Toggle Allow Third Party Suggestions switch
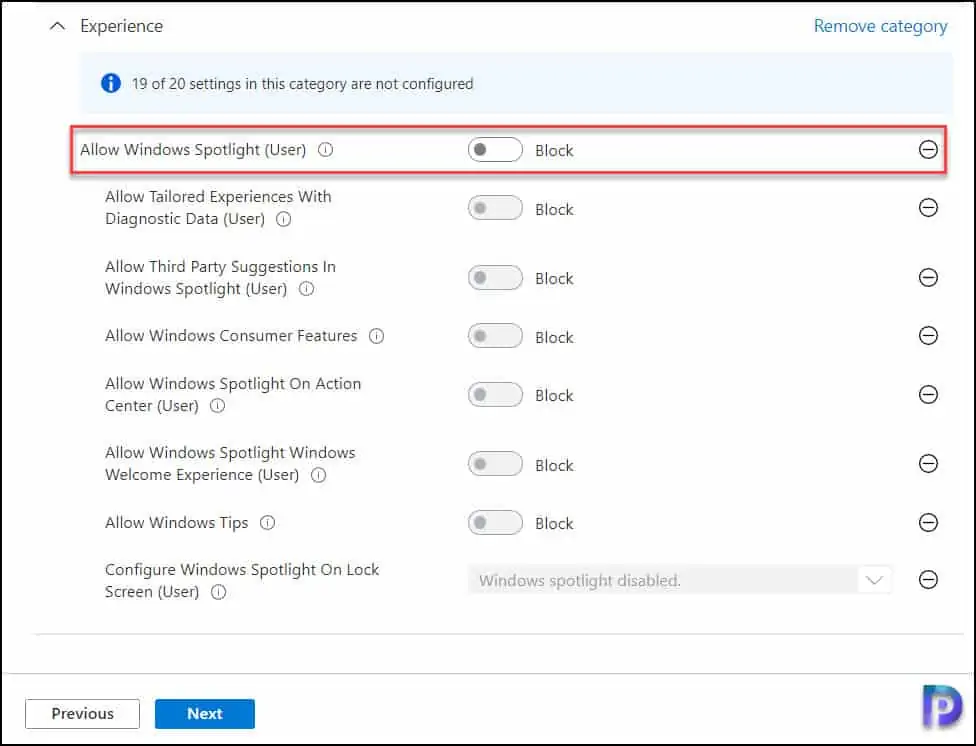Image resolution: width=976 pixels, height=746 pixels. click(x=495, y=278)
